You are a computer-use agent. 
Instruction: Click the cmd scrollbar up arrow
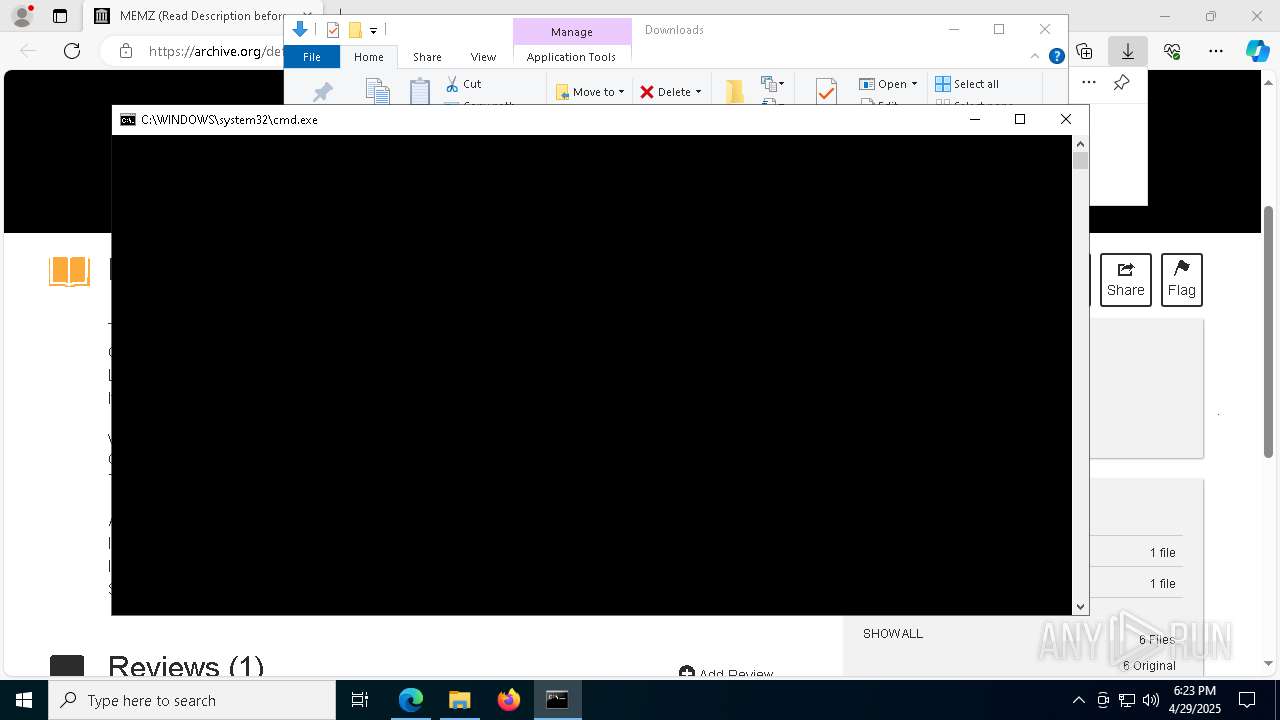[x=1080, y=144]
